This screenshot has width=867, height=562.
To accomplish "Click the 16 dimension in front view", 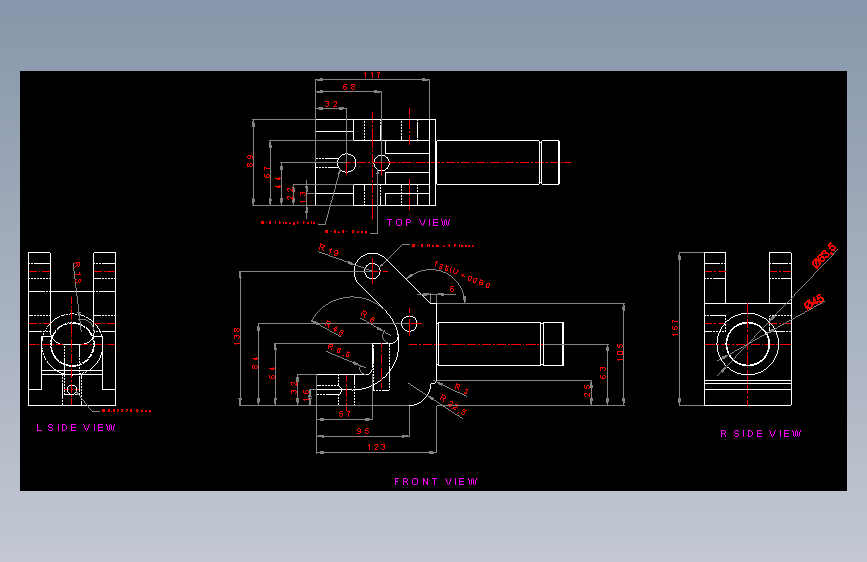I will coord(306,394).
